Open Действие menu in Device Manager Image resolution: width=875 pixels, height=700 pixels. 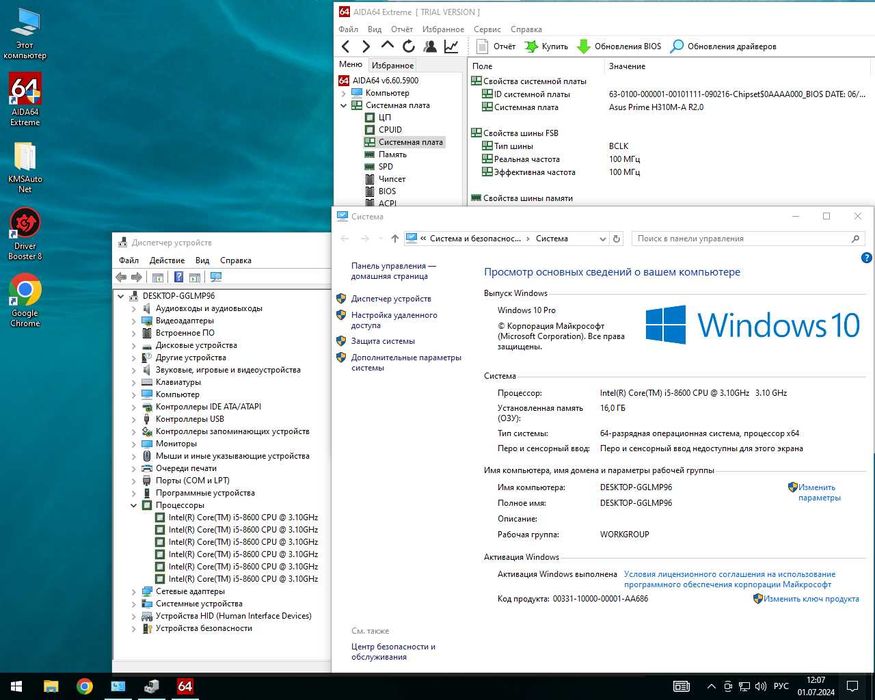click(167, 260)
